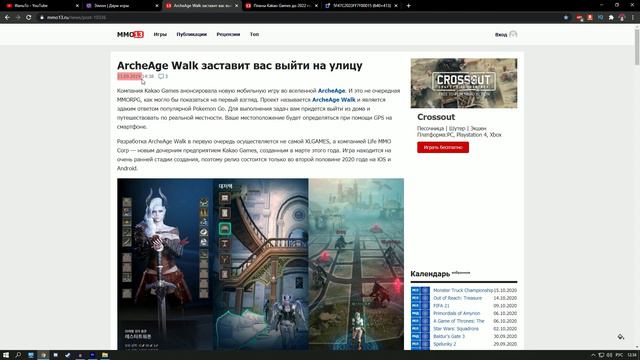The height and width of the screenshot is (360, 640).
Task: Open the ArcheAge Walk screenshots image
Action: pos(260,264)
